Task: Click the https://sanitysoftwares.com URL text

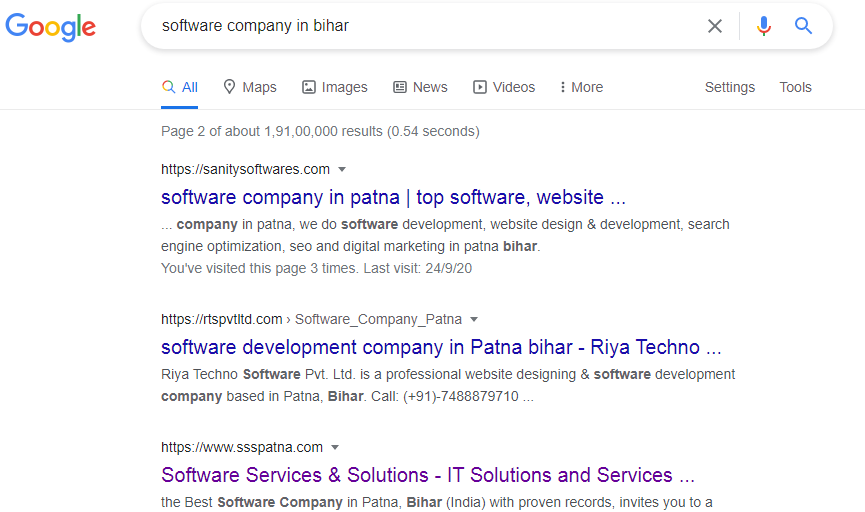Action: click(x=245, y=169)
